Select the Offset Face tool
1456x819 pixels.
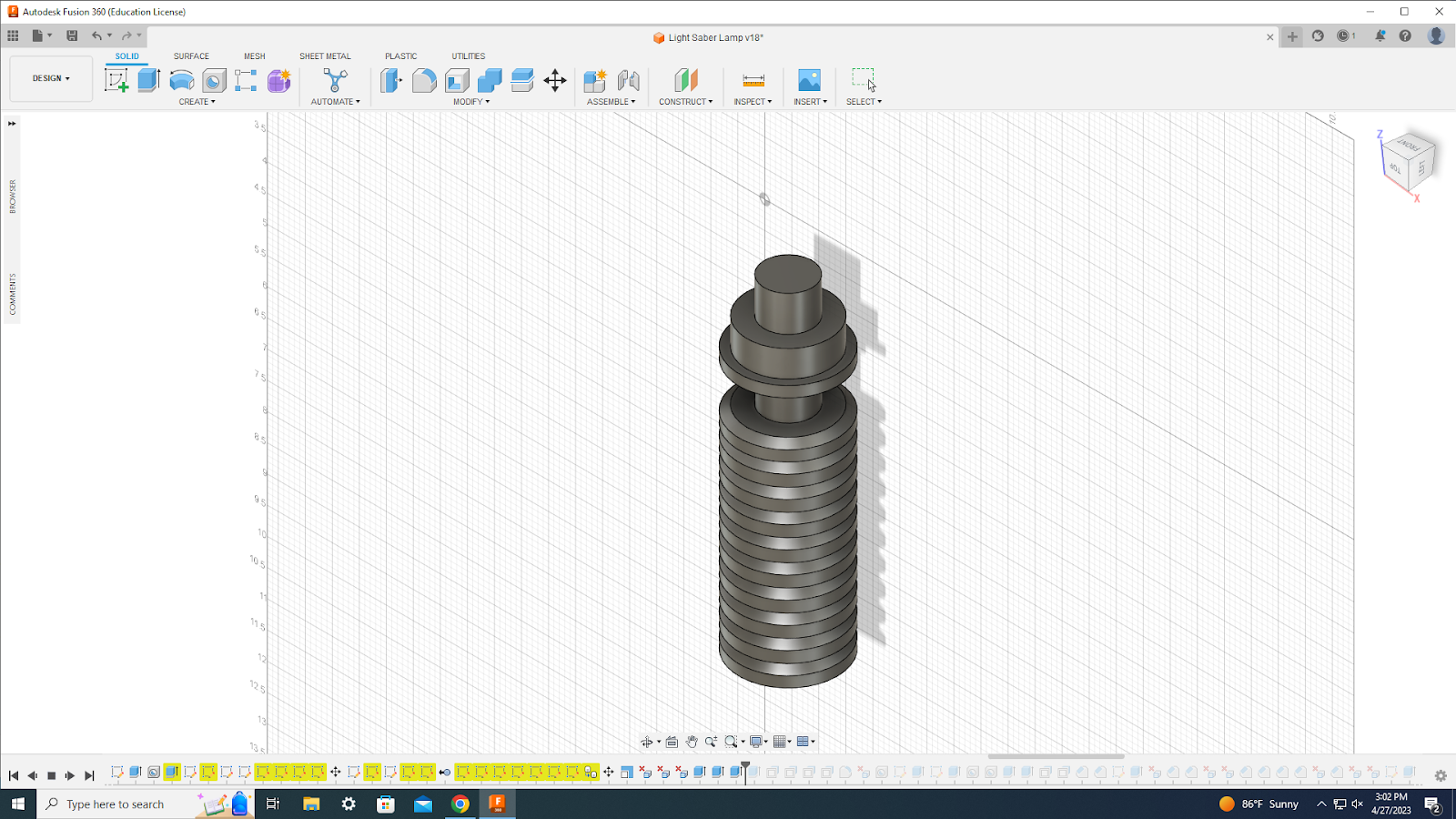pyautogui.click(x=522, y=80)
